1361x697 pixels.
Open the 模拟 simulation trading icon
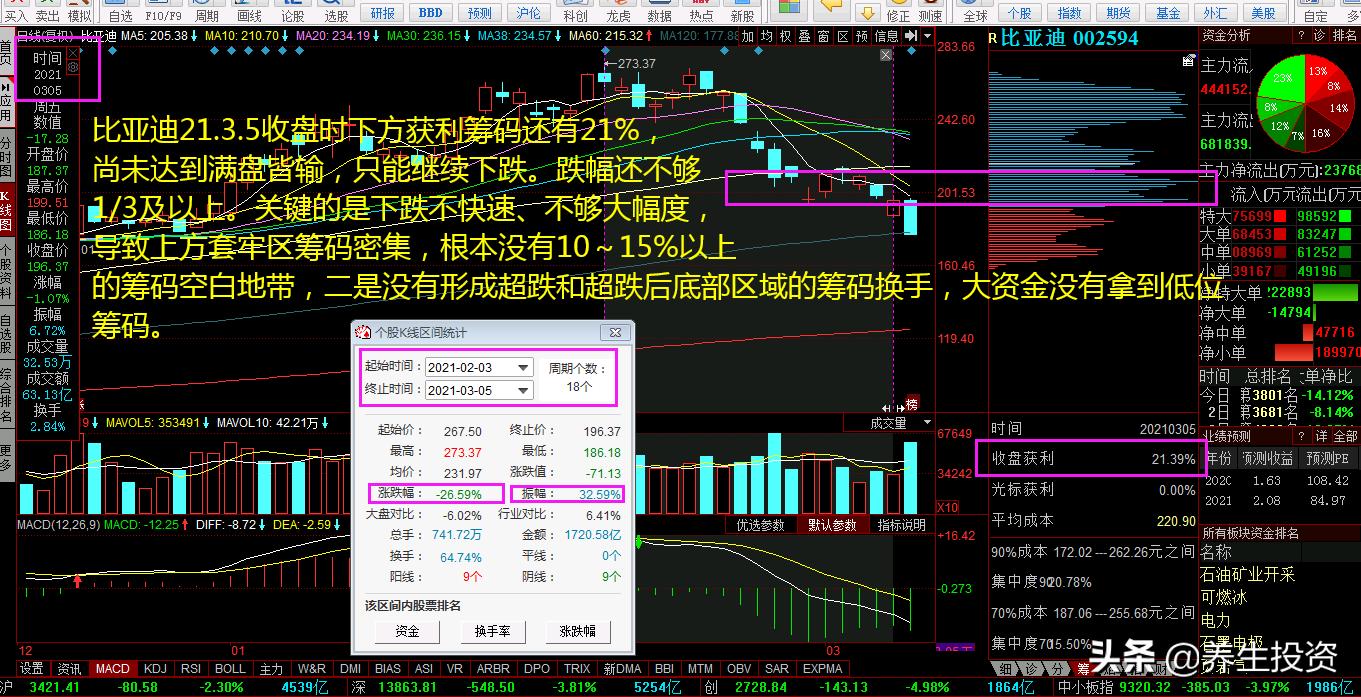[79, 11]
